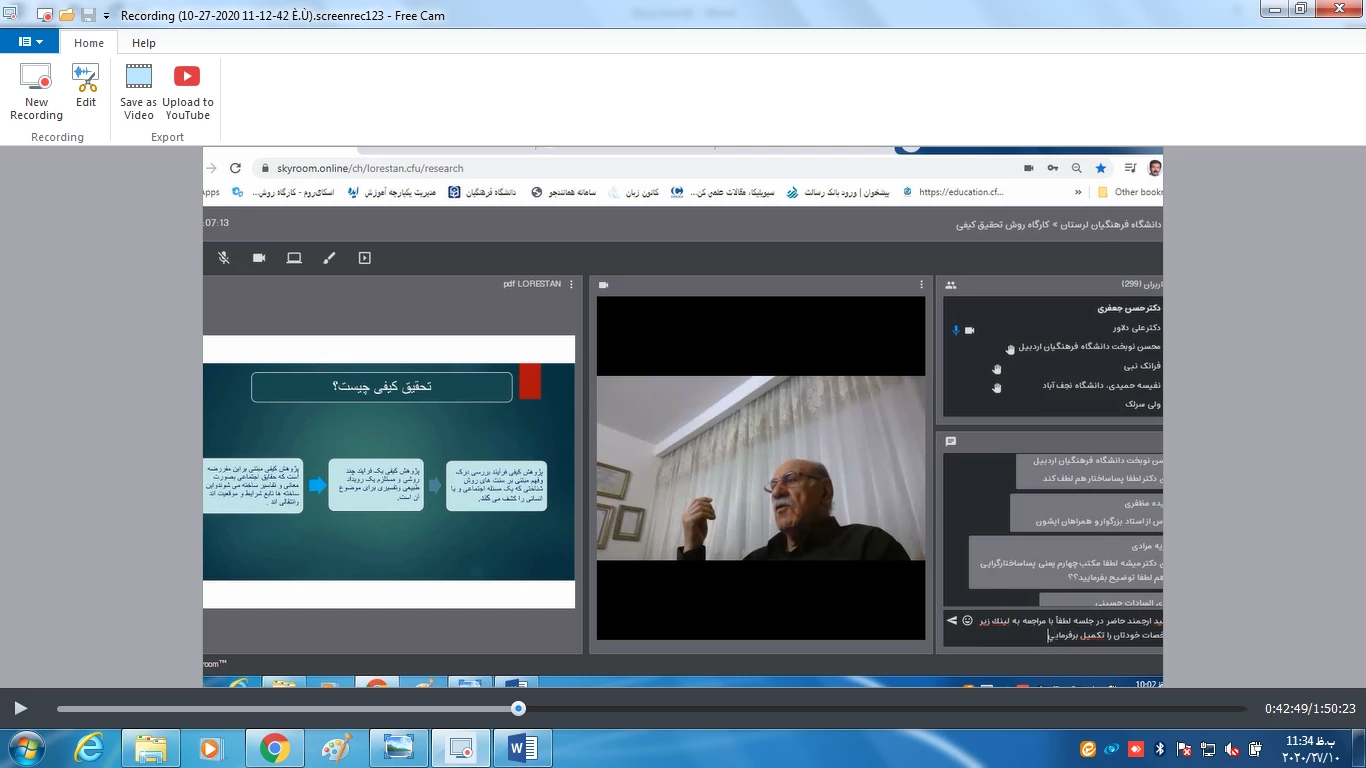Screen dimensions: 1366x768
Task: Click the save floppy disk icon in title bar
Action: [x=87, y=15]
